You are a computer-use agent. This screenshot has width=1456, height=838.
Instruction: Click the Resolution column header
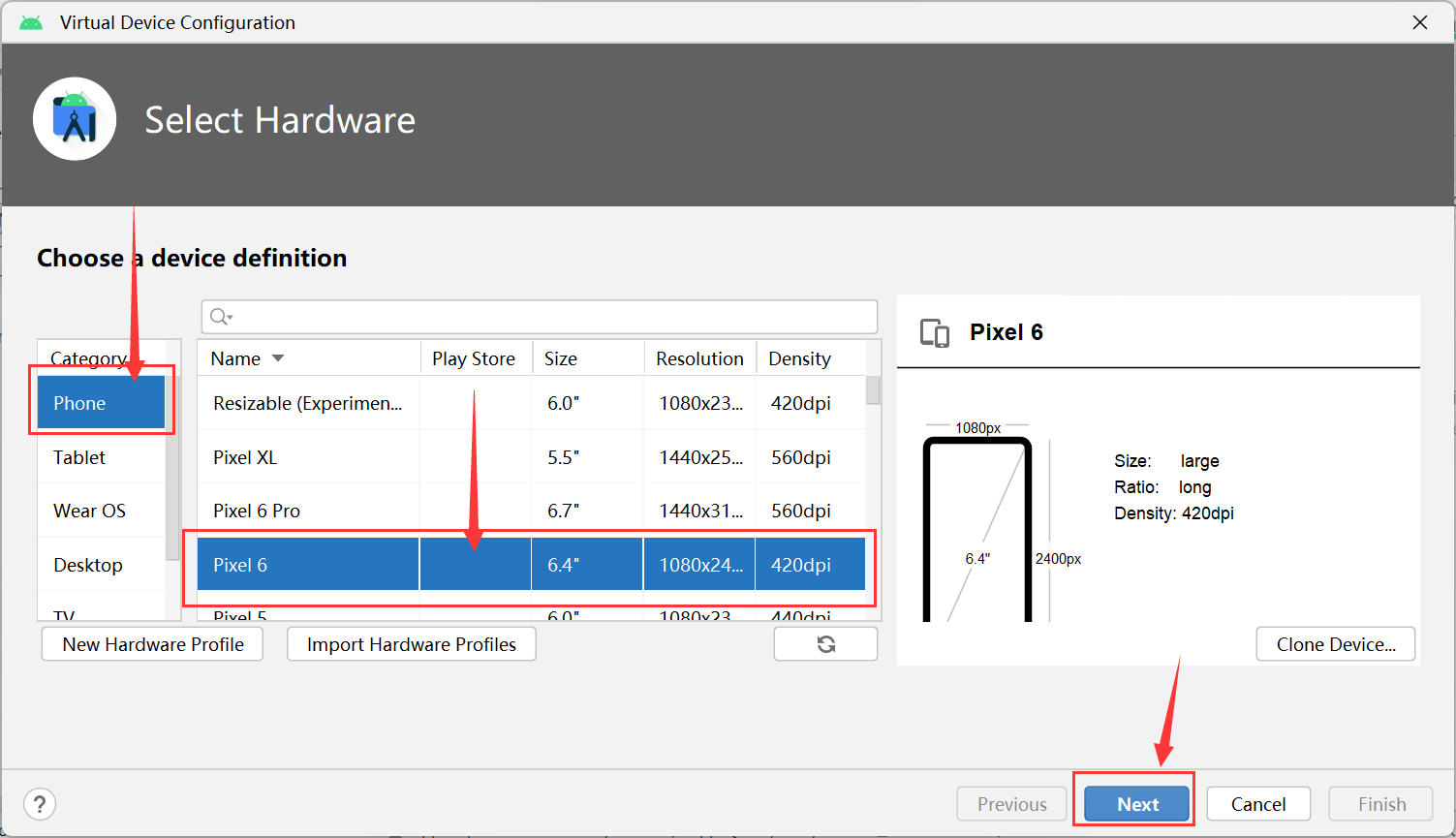coord(700,358)
